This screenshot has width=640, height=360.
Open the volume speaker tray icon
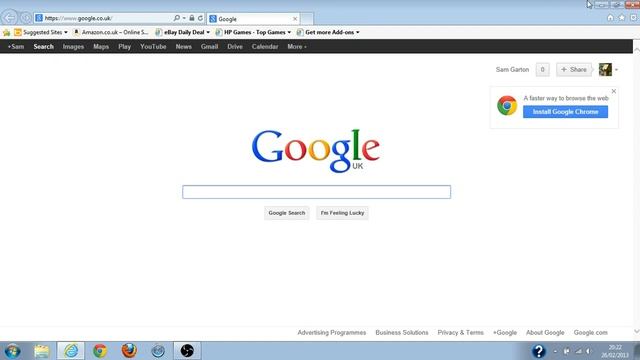(x=588, y=351)
